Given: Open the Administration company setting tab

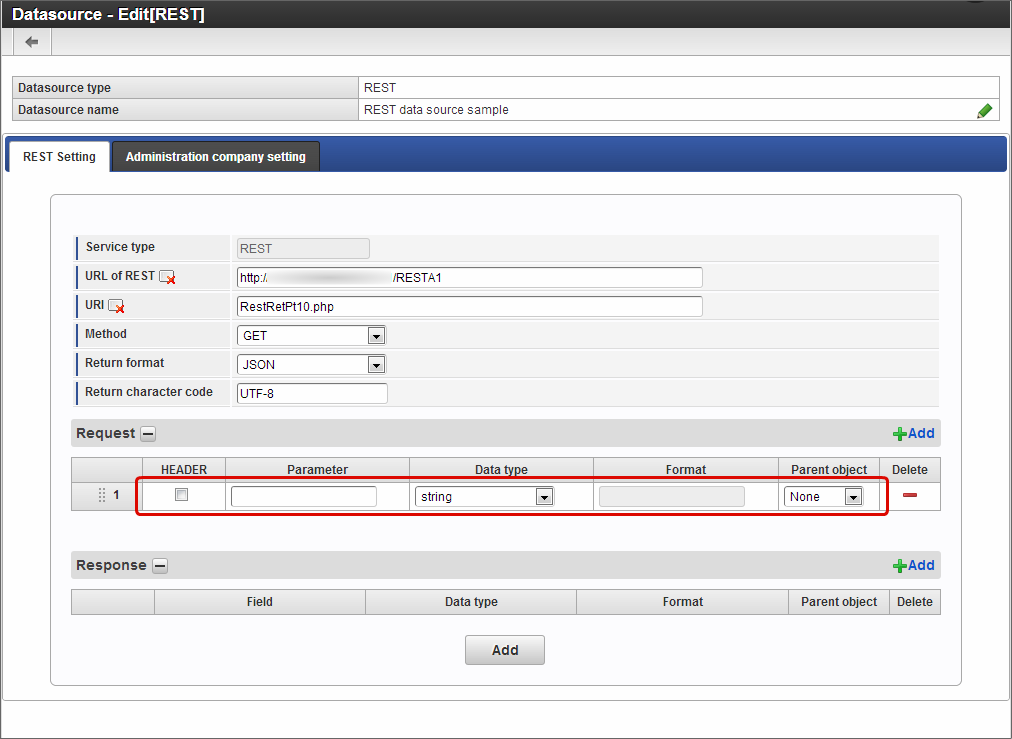Looking at the screenshot, I should point(216,157).
